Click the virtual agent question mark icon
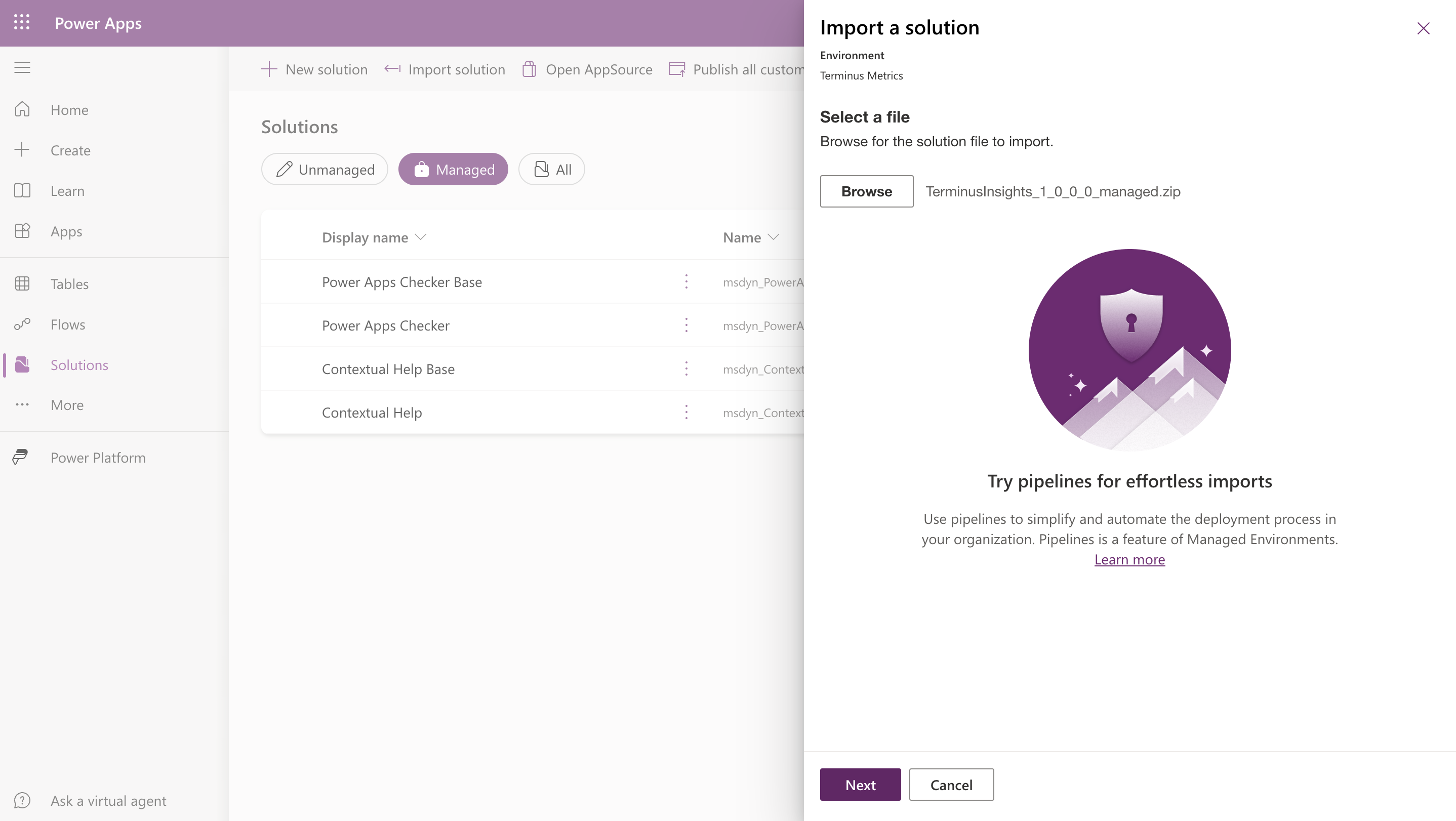Screen dimensions: 1456x821 22,801
